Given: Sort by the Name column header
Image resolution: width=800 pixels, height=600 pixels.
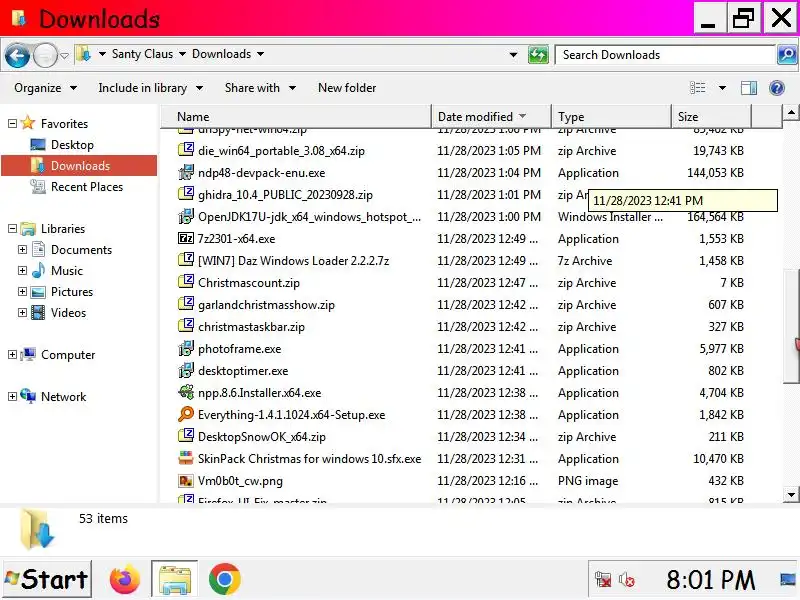Looking at the screenshot, I should tap(296, 117).
